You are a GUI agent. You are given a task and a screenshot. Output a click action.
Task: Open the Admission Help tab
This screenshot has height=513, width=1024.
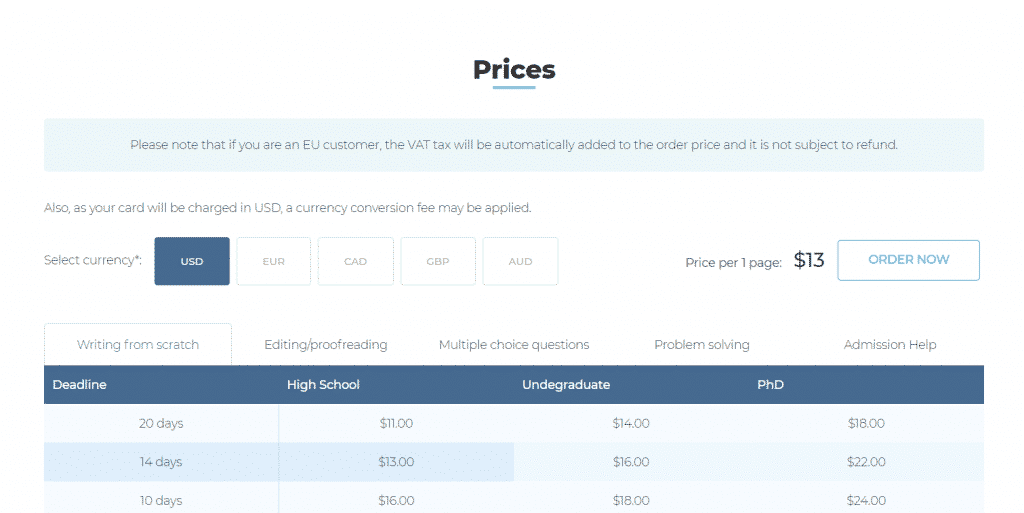pos(889,344)
